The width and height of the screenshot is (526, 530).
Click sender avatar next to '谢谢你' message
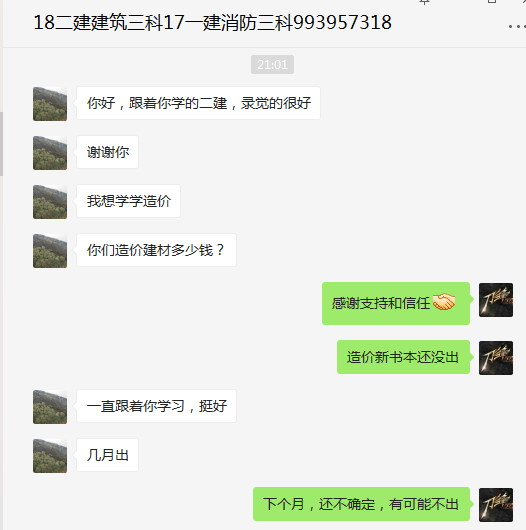tap(50, 153)
